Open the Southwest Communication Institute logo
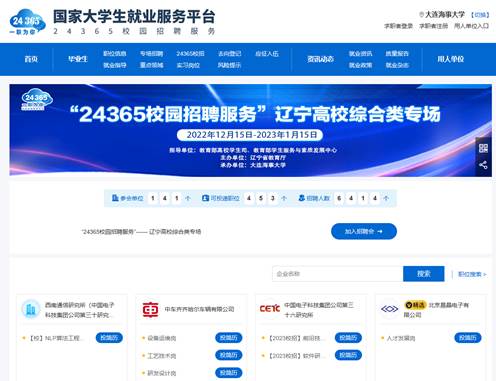The image size is (496, 381). 31,309
